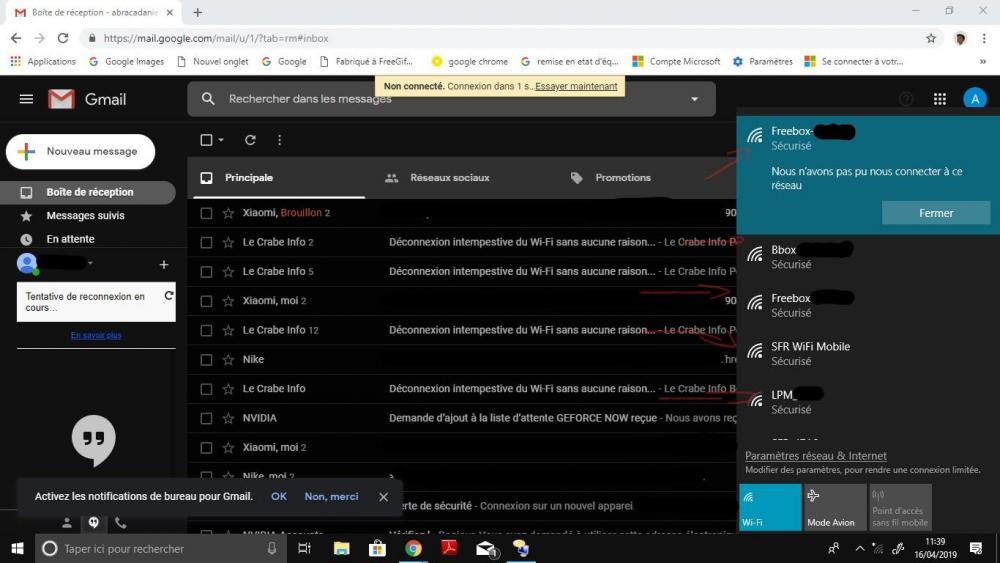Open the search options dropdown arrow
This screenshot has width=1000, height=563.
click(x=695, y=99)
